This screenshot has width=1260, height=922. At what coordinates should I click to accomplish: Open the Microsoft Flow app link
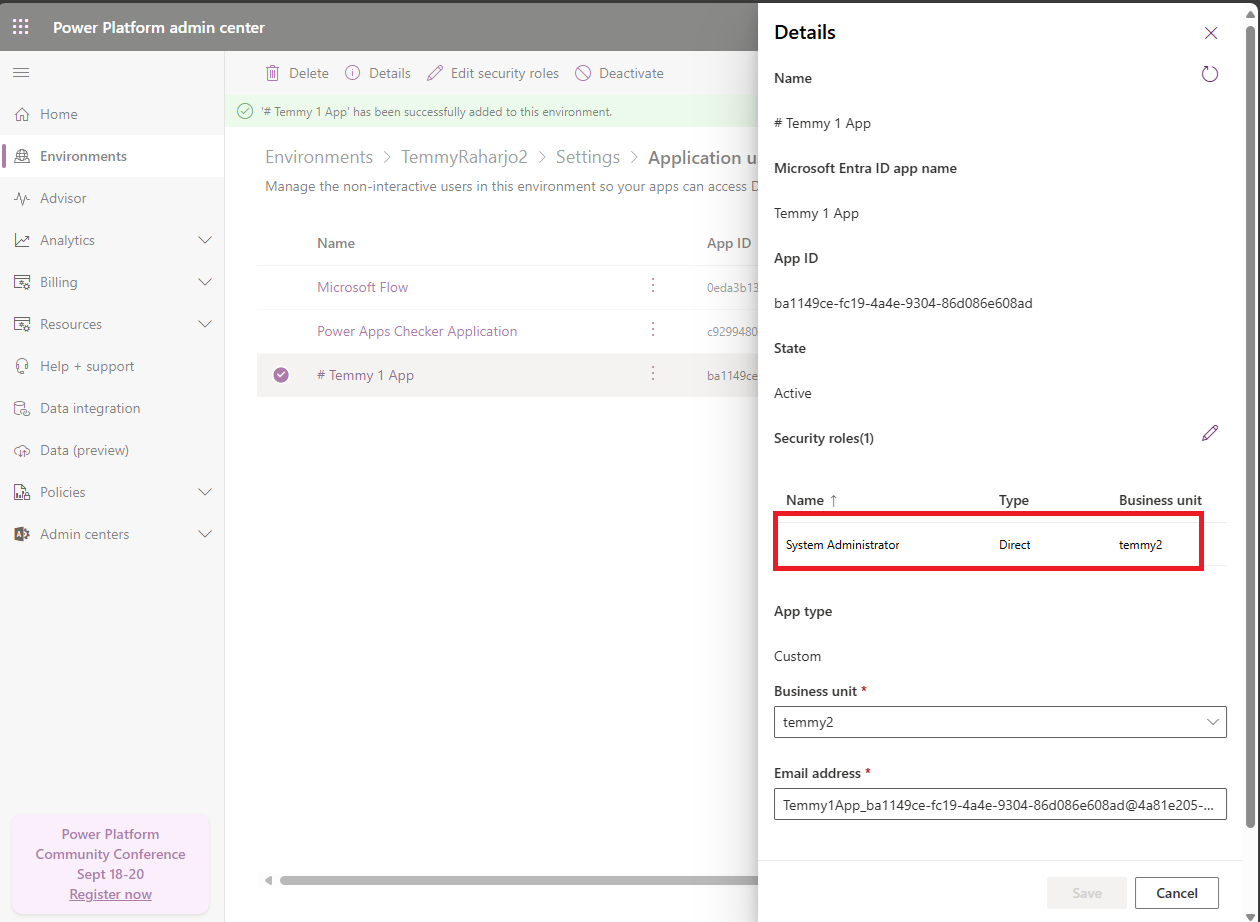(x=363, y=287)
